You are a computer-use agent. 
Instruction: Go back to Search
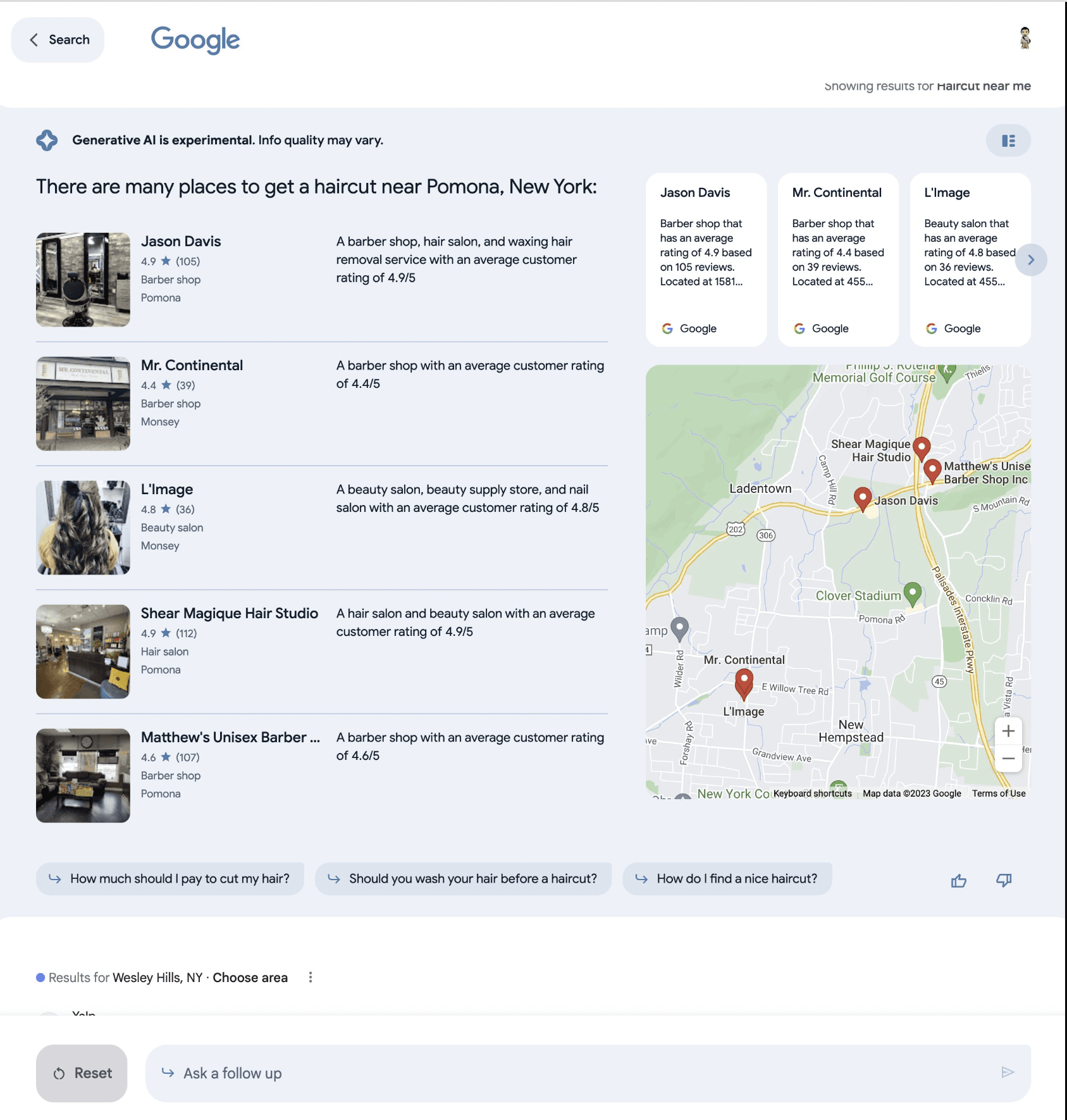click(58, 40)
